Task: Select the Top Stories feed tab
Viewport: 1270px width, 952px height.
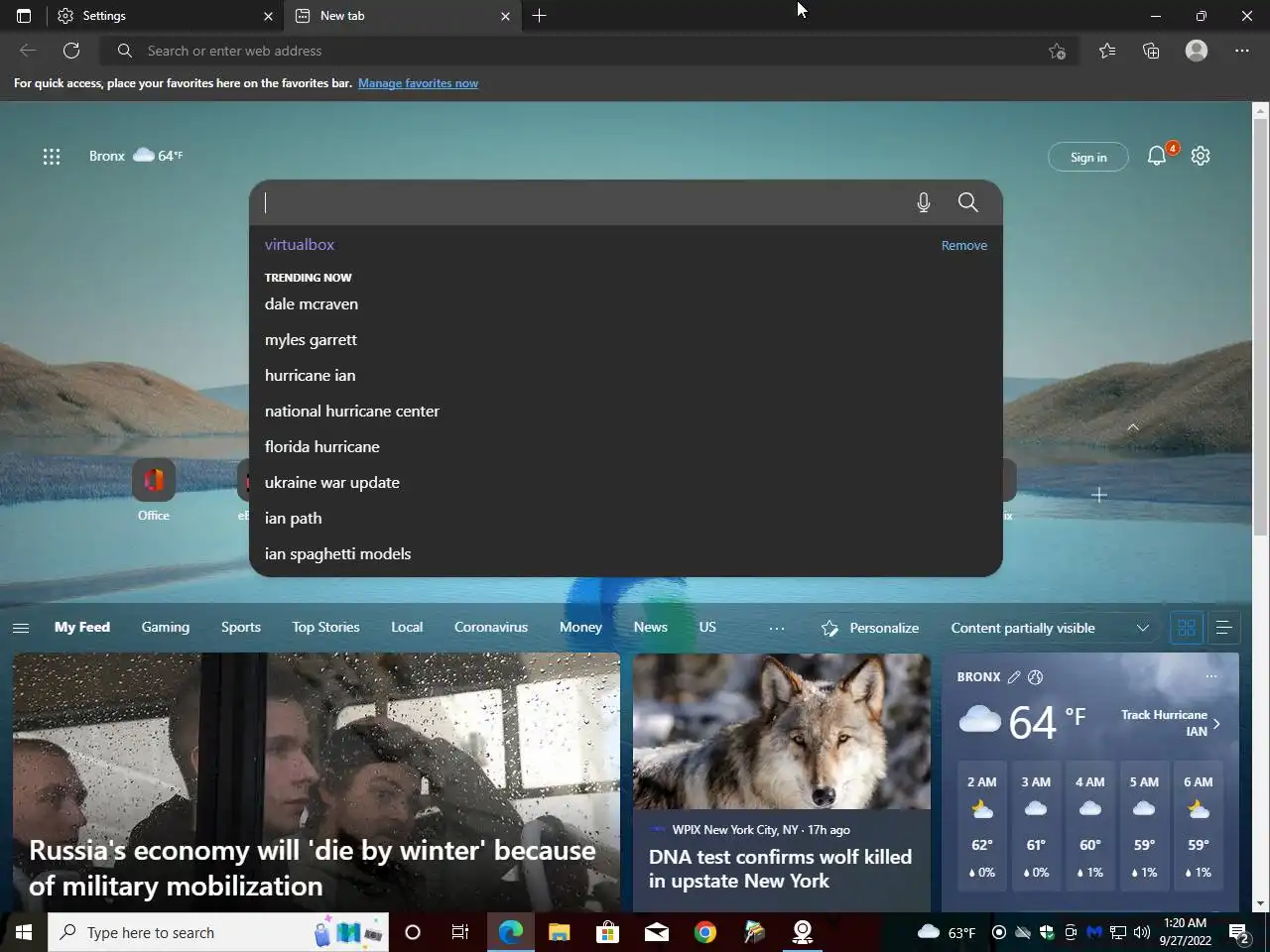Action: click(325, 627)
